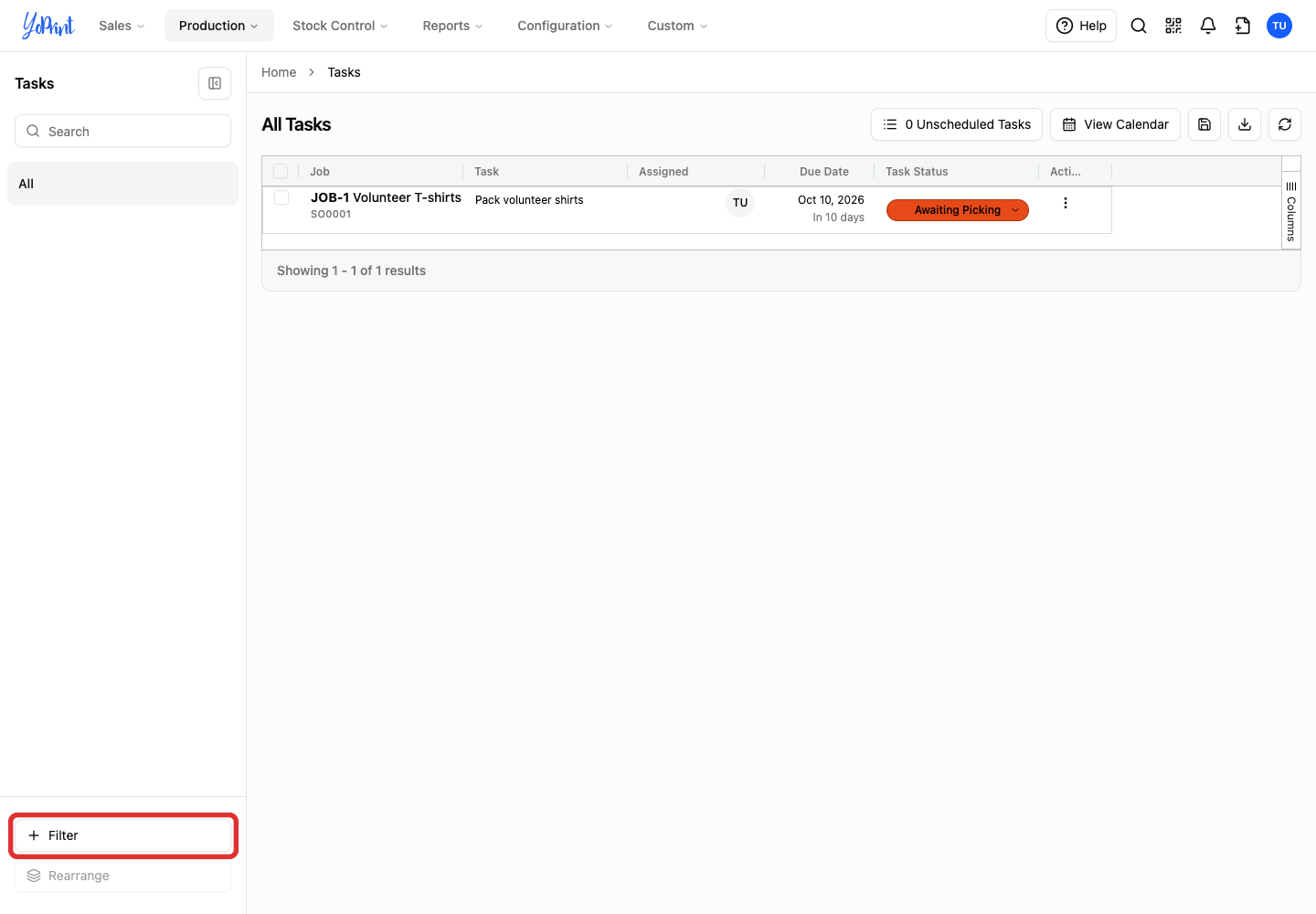Click 0 Unscheduled Tasks button
This screenshot has height=914, width=1316.
coord(957,124)
